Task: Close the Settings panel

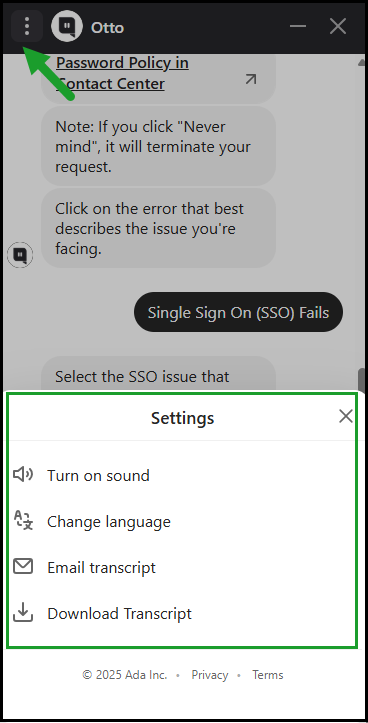Action: [345, 416]
